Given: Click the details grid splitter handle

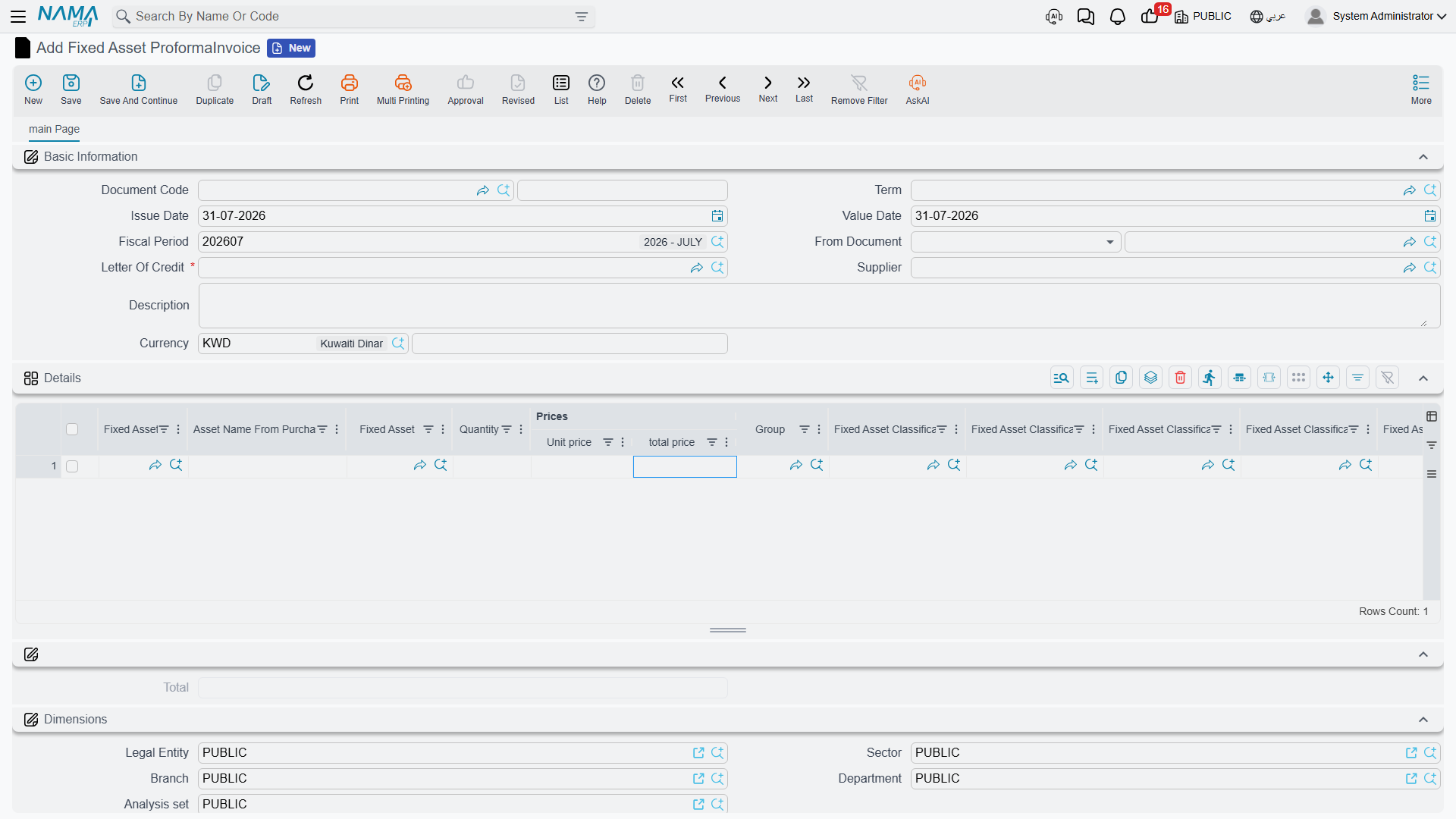Looking at the screenshot, I should [728, 630].
